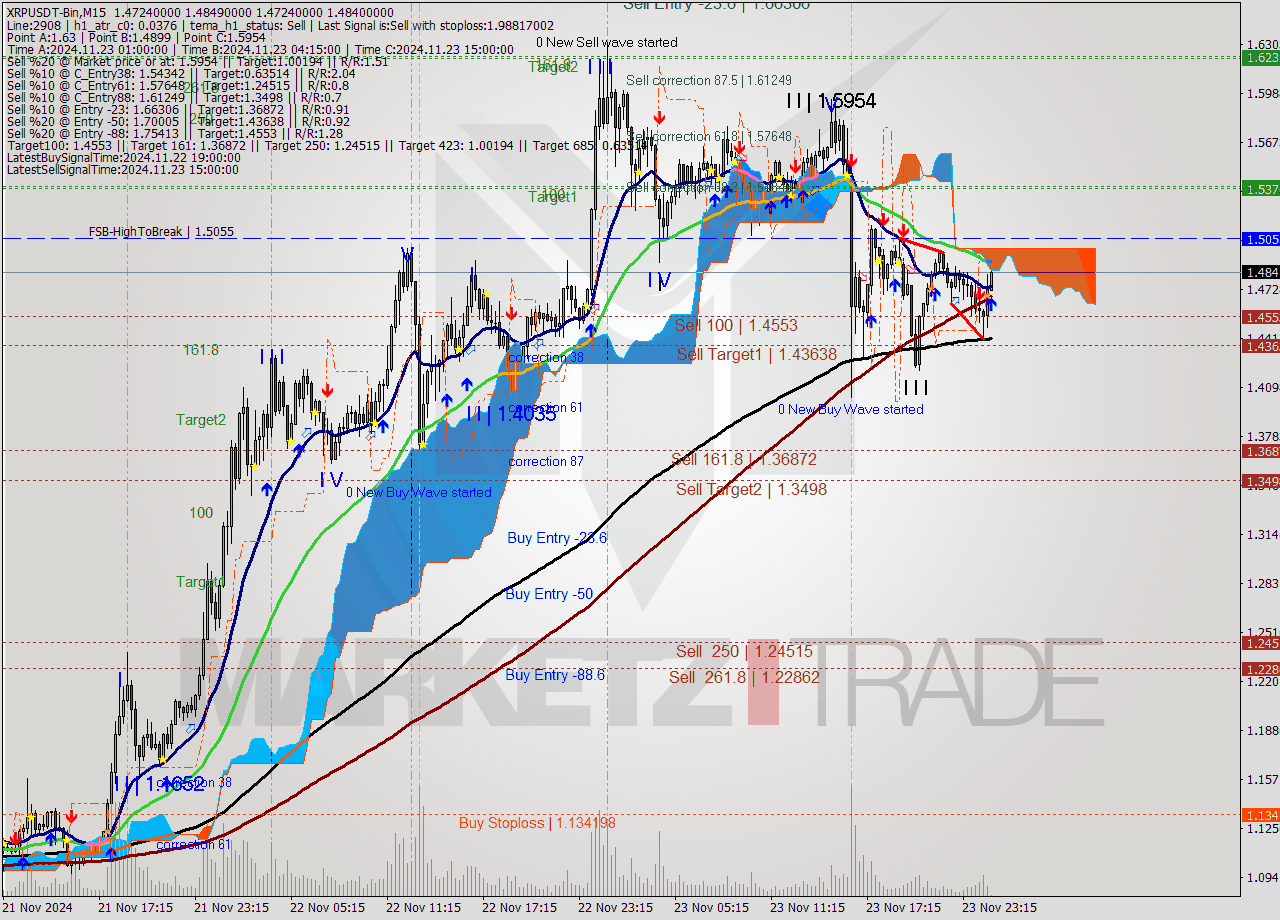
Task: Click the red 1.436 price tag
Action: point(1260,346)
